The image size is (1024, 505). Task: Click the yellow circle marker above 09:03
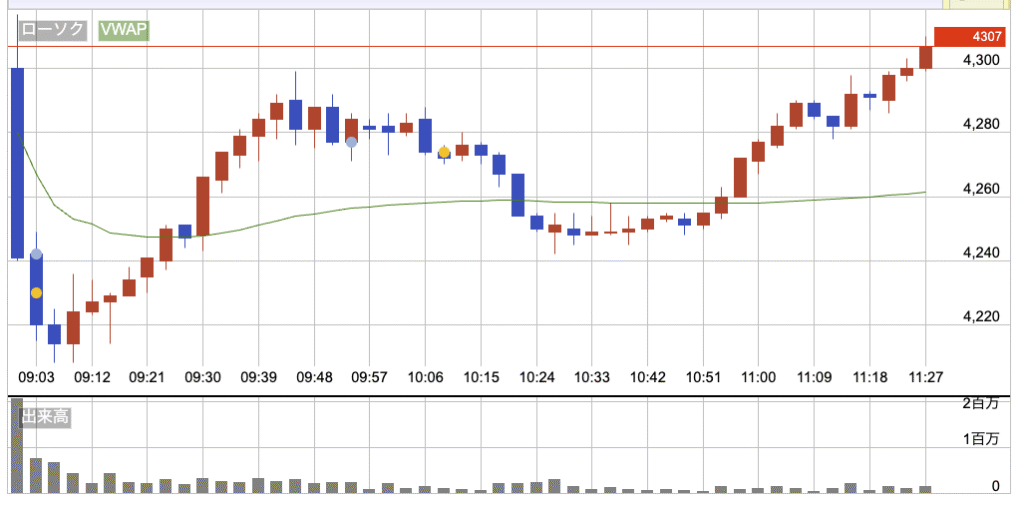click(x=36, y=292)
